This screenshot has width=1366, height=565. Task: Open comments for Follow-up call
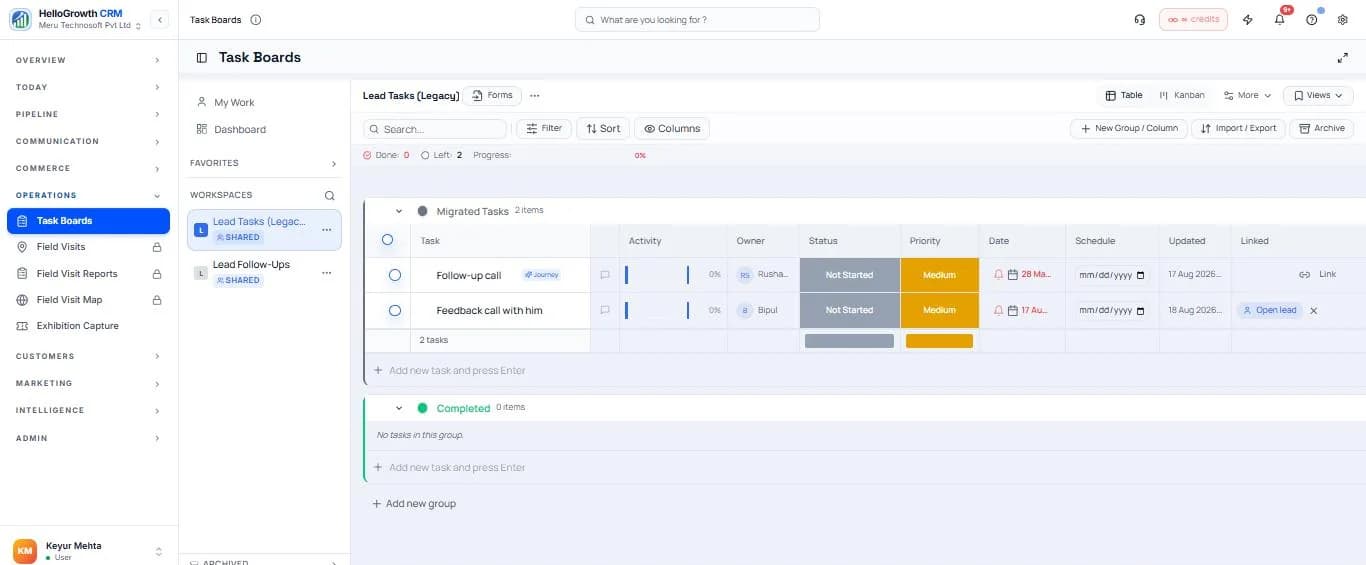click(x=605, y=275)
